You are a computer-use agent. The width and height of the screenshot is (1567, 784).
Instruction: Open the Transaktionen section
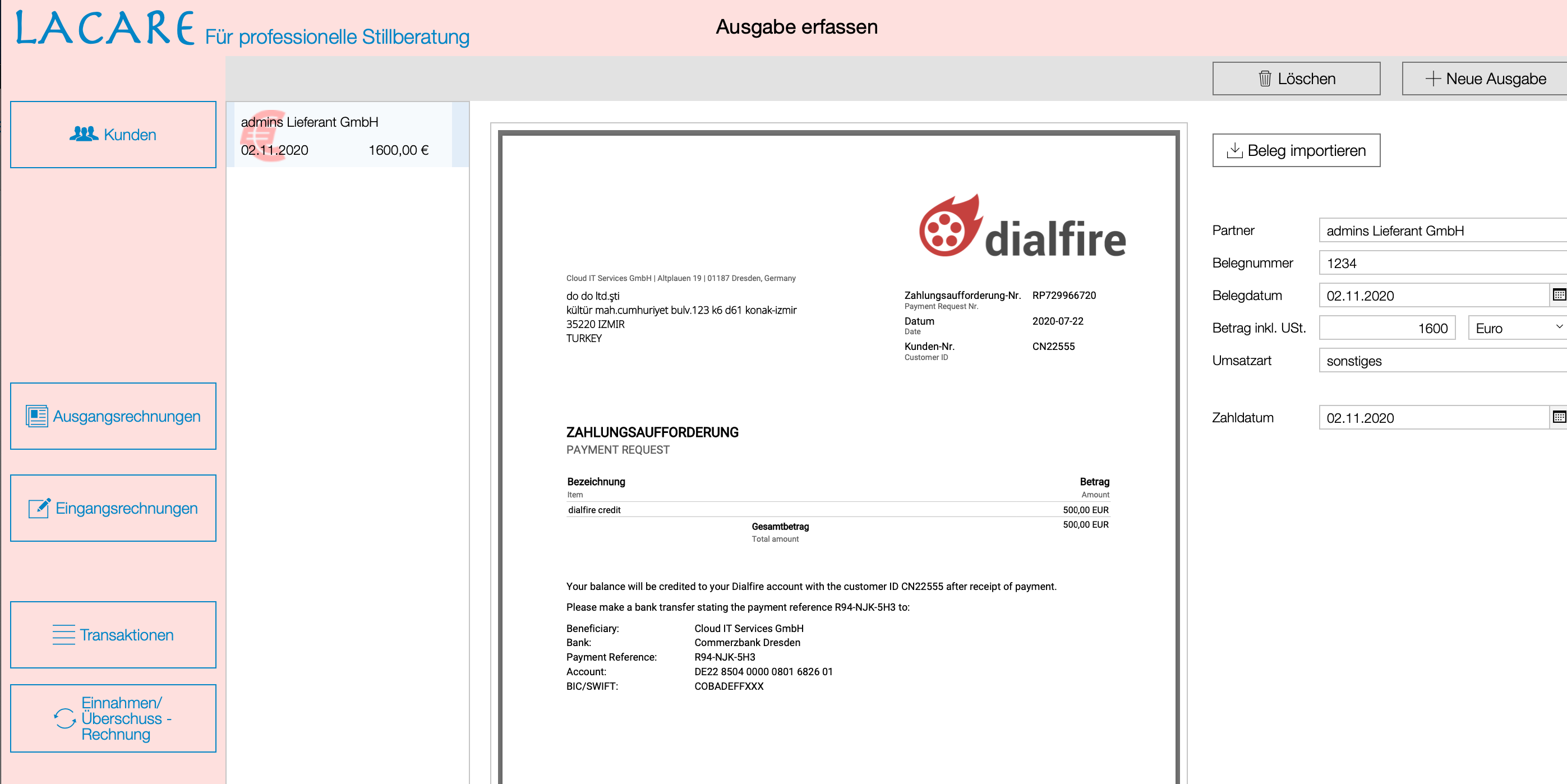pyautogui.click(x=113, y=634)
